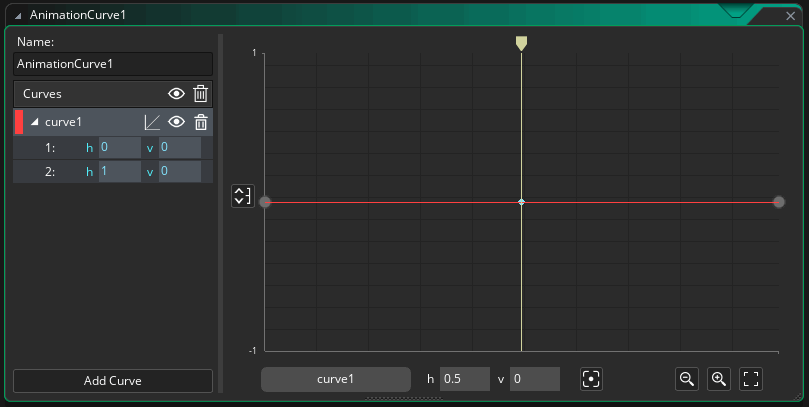Click the curve1 channel button below graph
Viewport: 809px width, 407px height.
336,379
